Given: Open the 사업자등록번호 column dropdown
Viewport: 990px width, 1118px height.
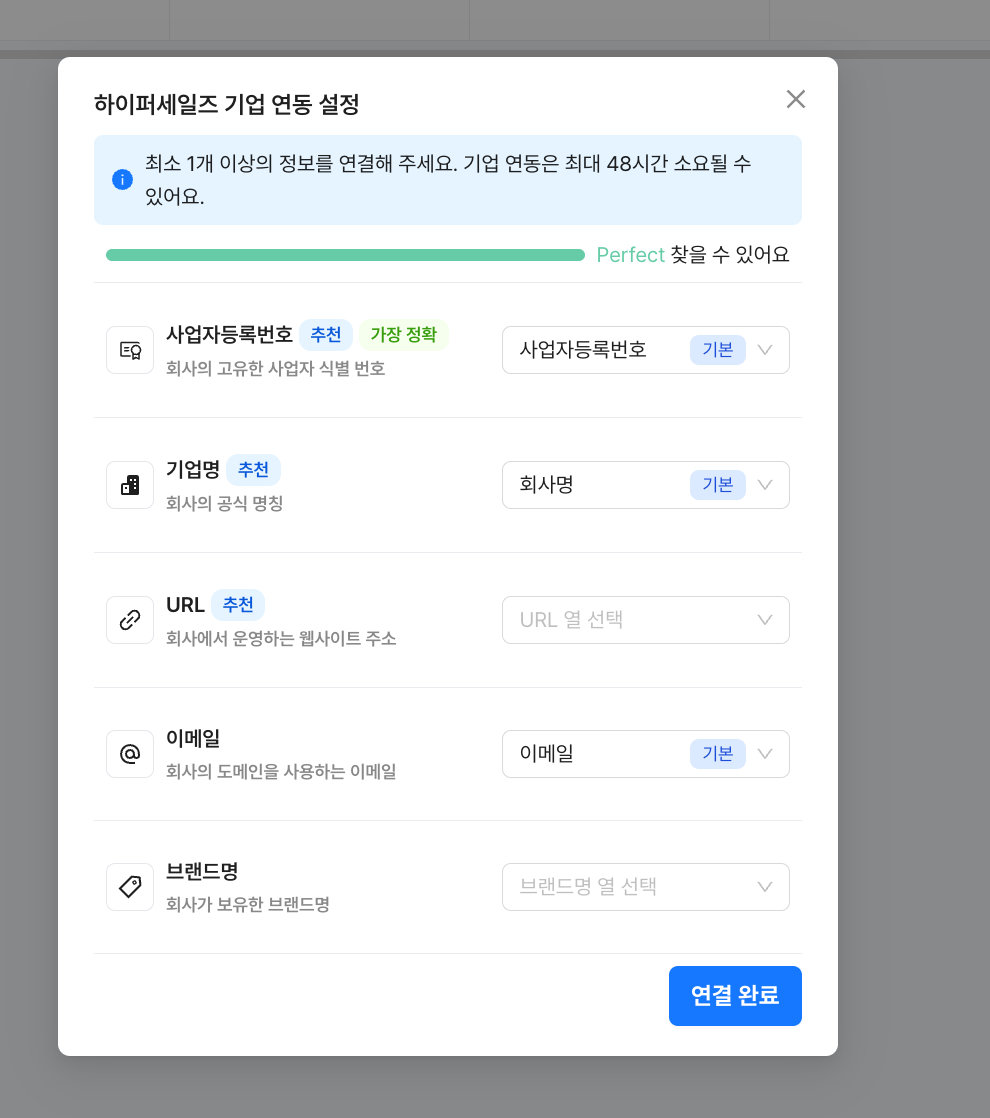Looking at the screenshot, I should click(645, 350).
